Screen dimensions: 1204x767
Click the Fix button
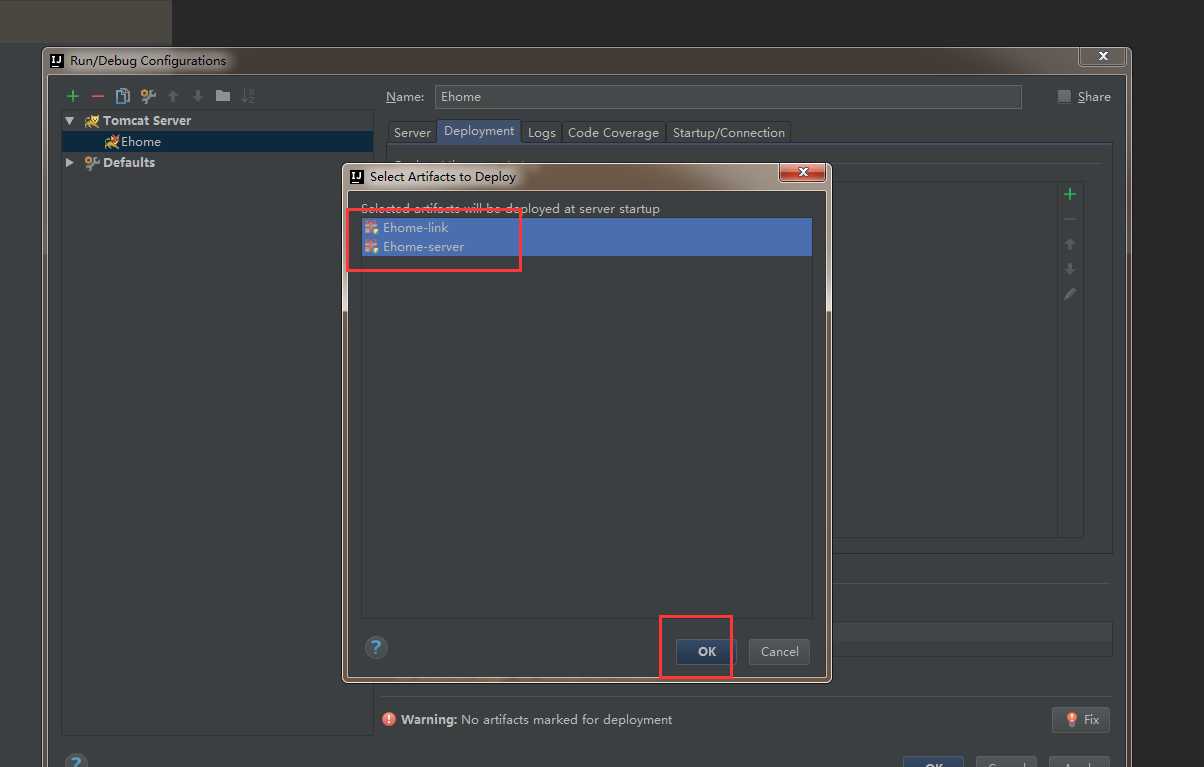1081,719
